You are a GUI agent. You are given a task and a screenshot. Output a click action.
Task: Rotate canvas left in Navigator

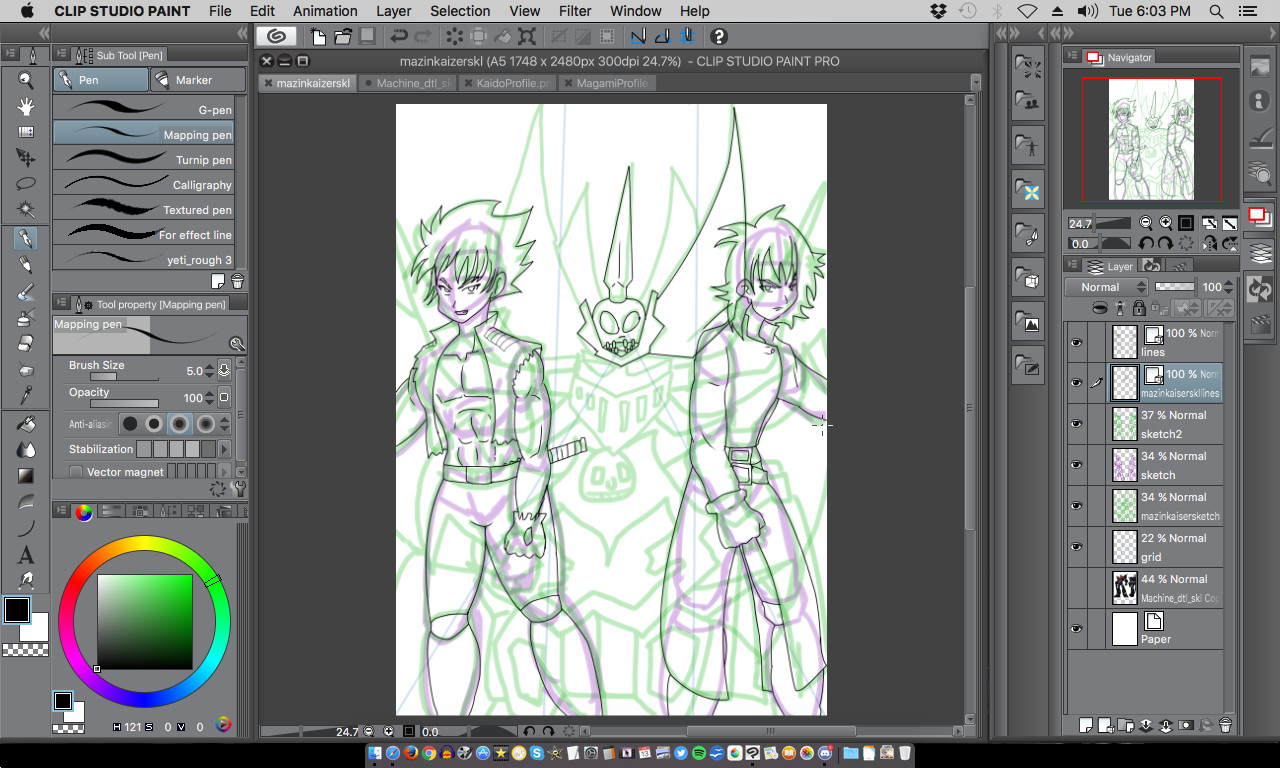1147,243
